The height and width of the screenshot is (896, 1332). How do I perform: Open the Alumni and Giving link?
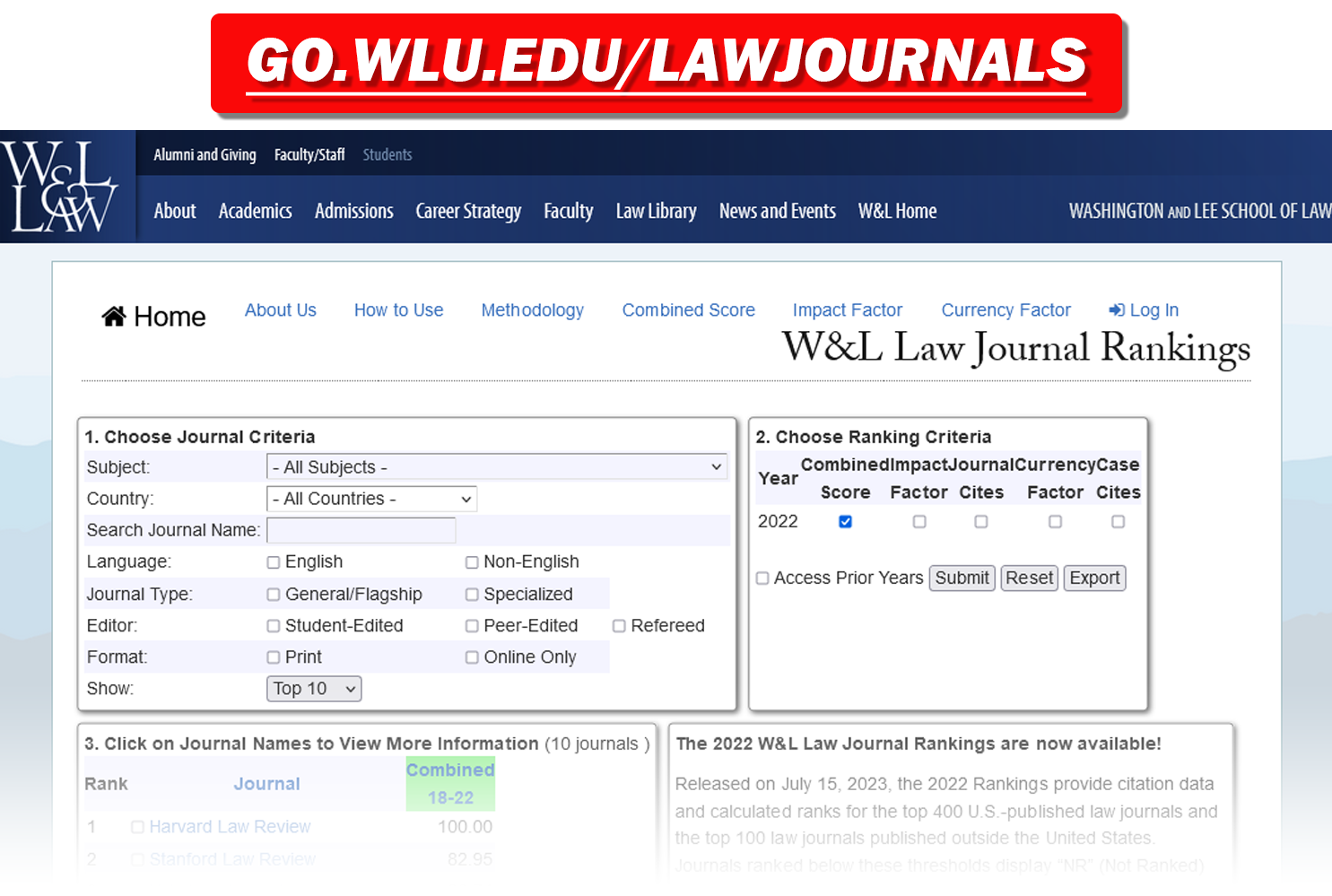[205, 155]
